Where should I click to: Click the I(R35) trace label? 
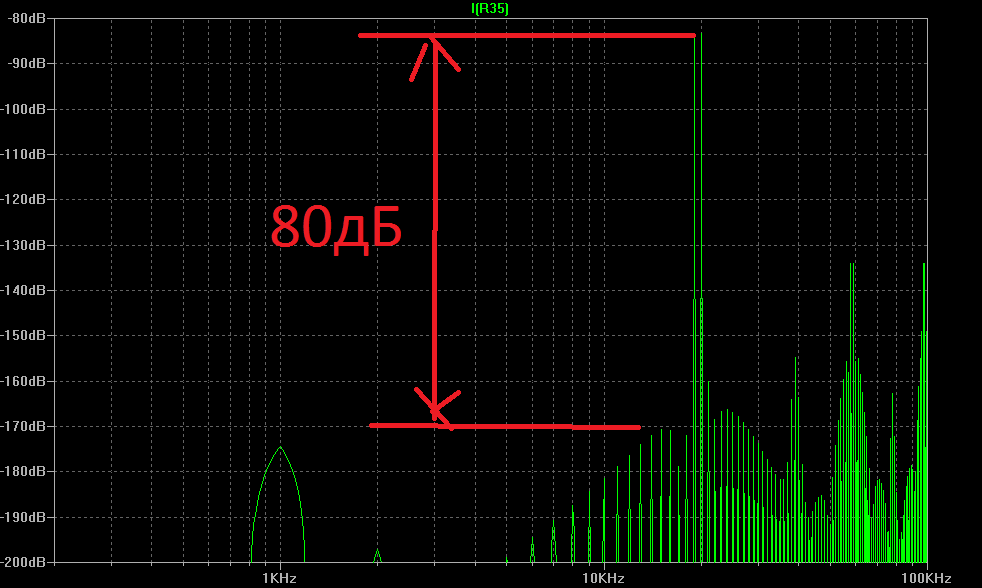[490, 9]
